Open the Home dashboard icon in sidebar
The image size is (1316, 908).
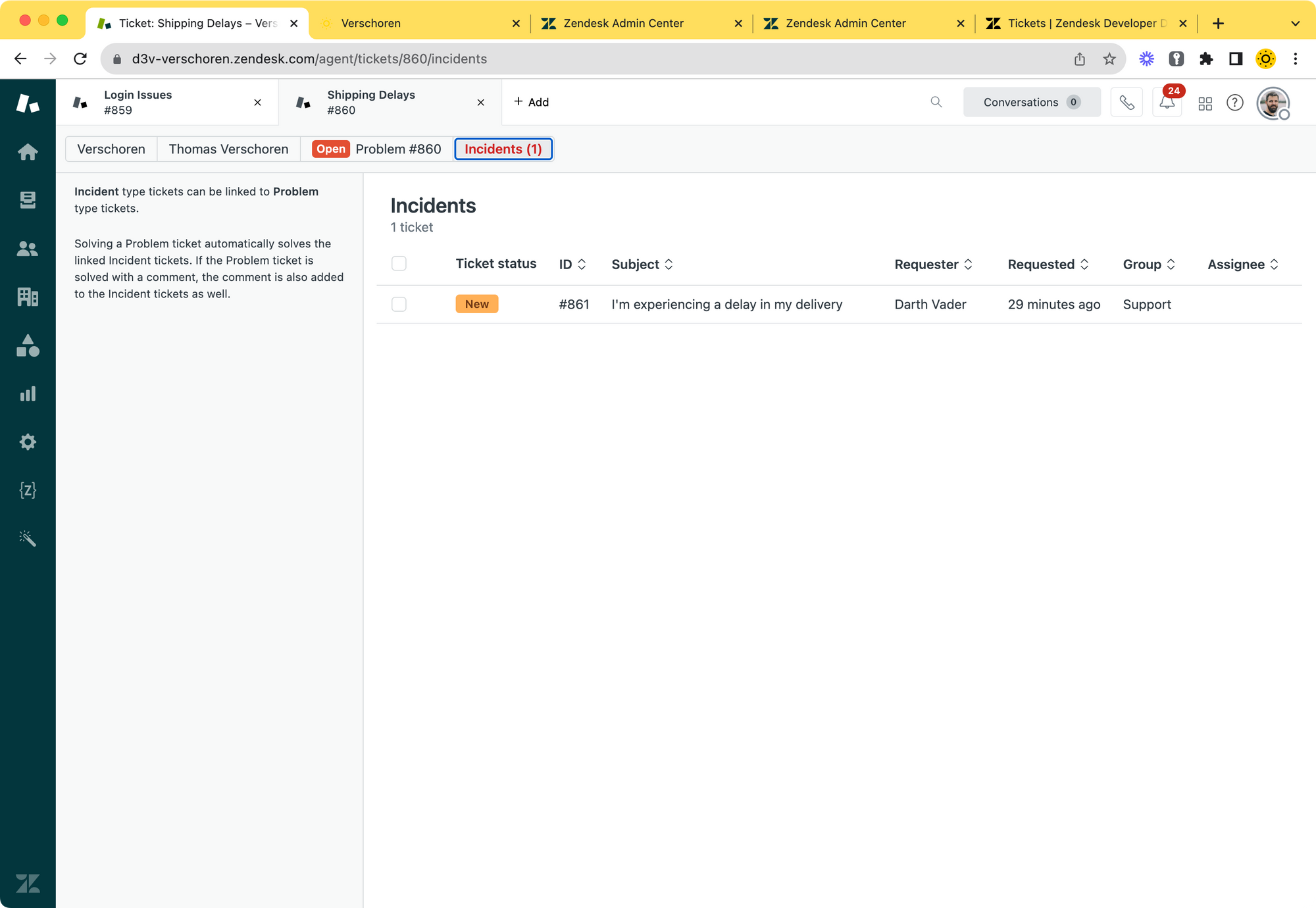tap(28, 152)
